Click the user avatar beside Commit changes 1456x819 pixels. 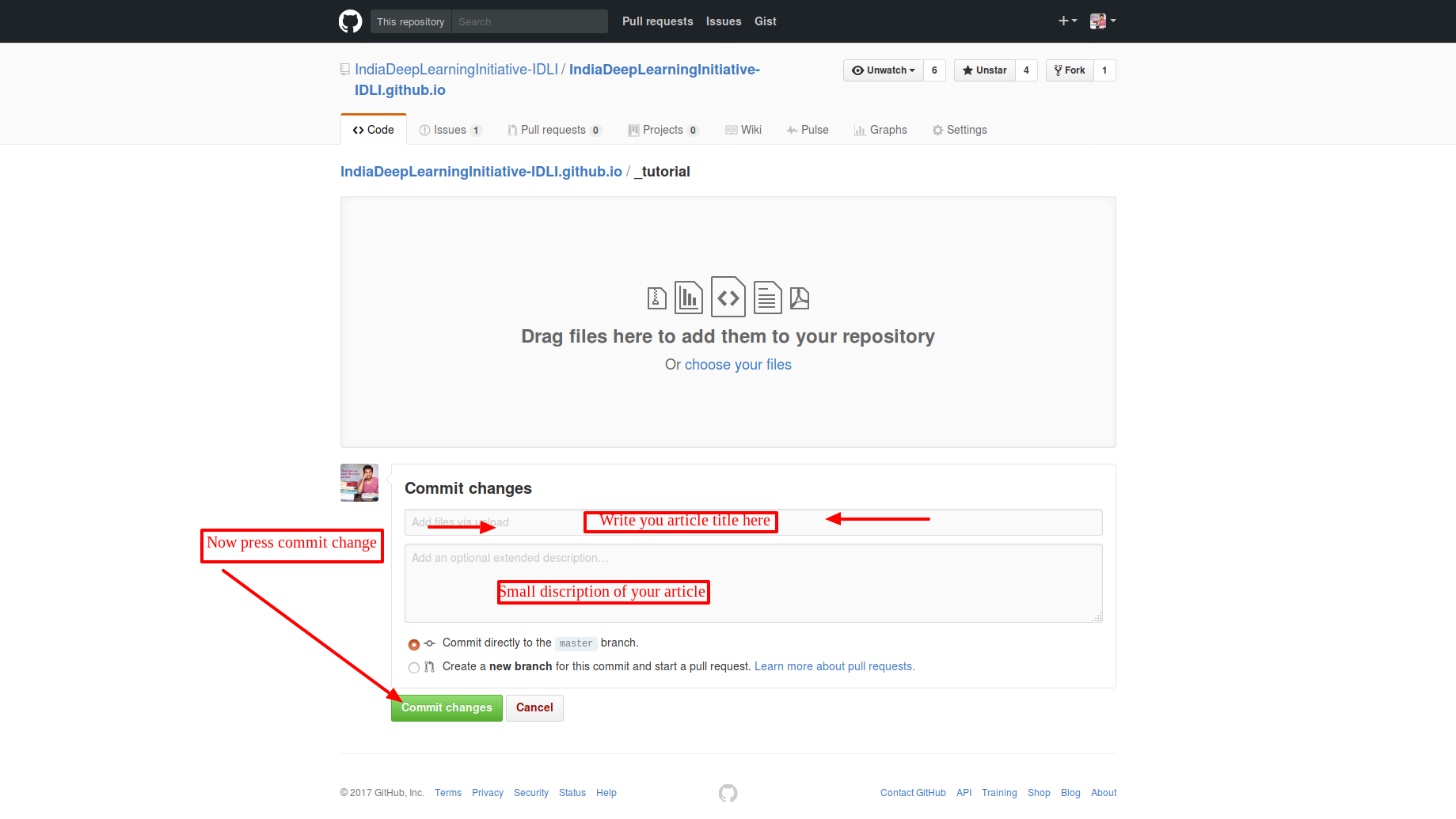pos(359,483)
